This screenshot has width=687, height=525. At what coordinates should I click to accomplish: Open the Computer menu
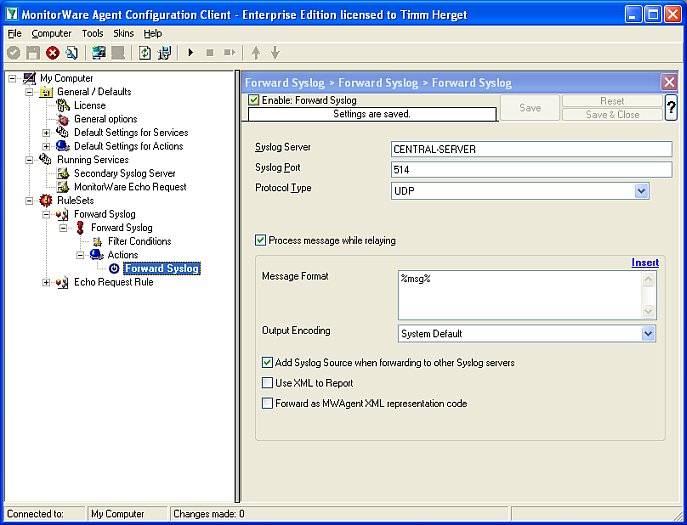51,33
